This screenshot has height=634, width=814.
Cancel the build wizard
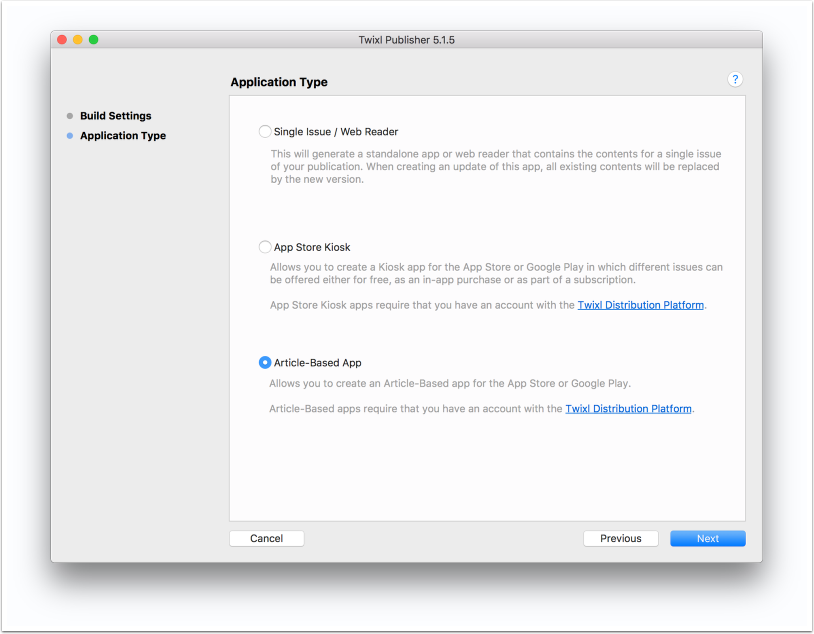[x=267, y=538]
